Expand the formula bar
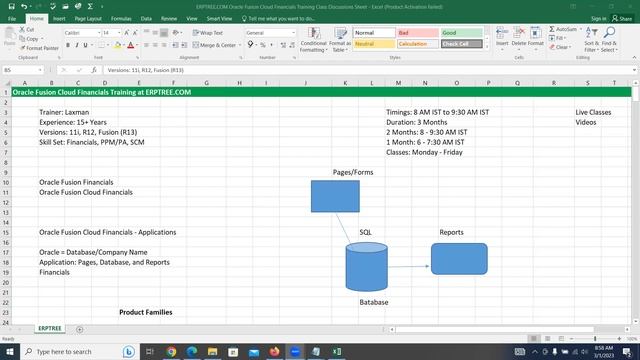 634,70
